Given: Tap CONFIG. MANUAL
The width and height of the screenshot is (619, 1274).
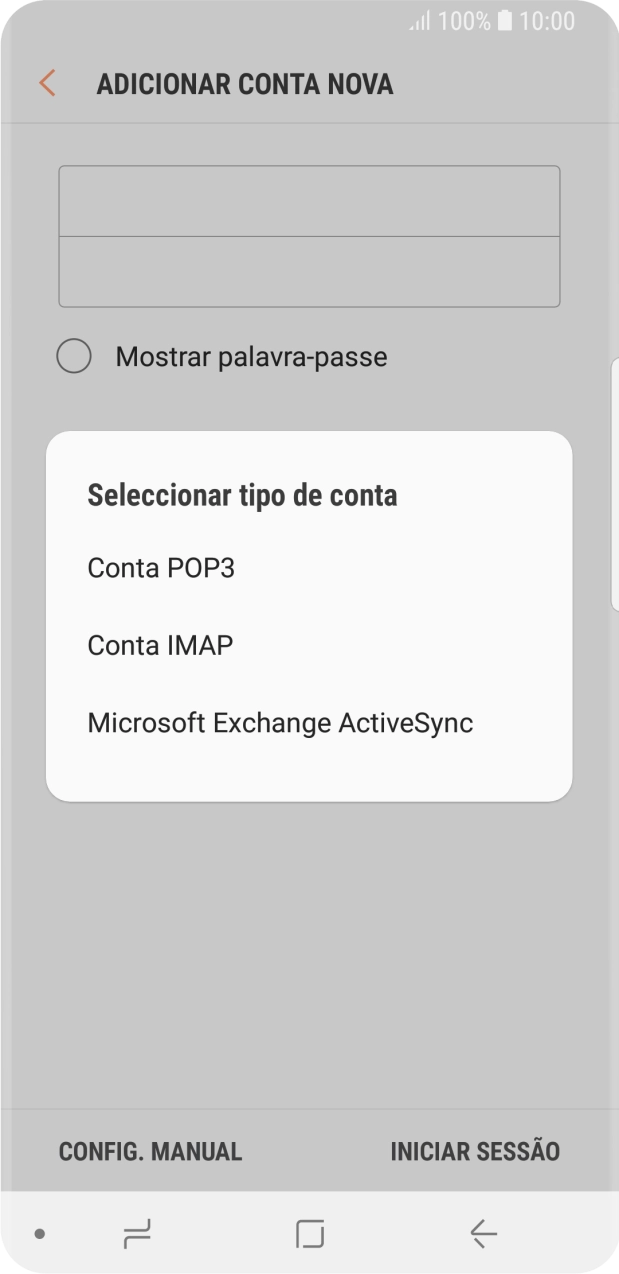Looking at the screenshot, I should 149,1151.
